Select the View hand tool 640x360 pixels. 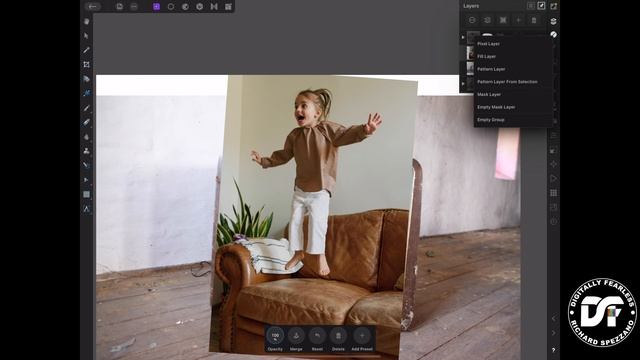[87, 21]
